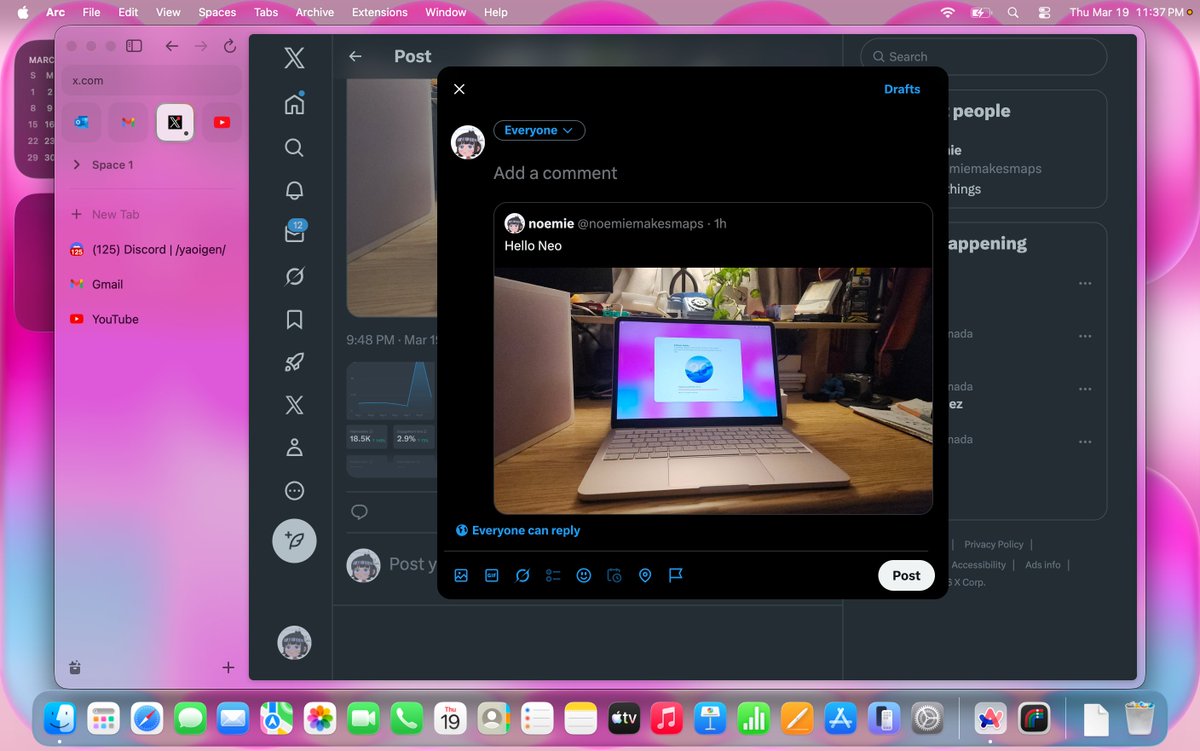The width and height of the screenshot is (1200, 751).
Task: Switch to the YouTube tab in sidebar list
Action: (x=152, y=319)
